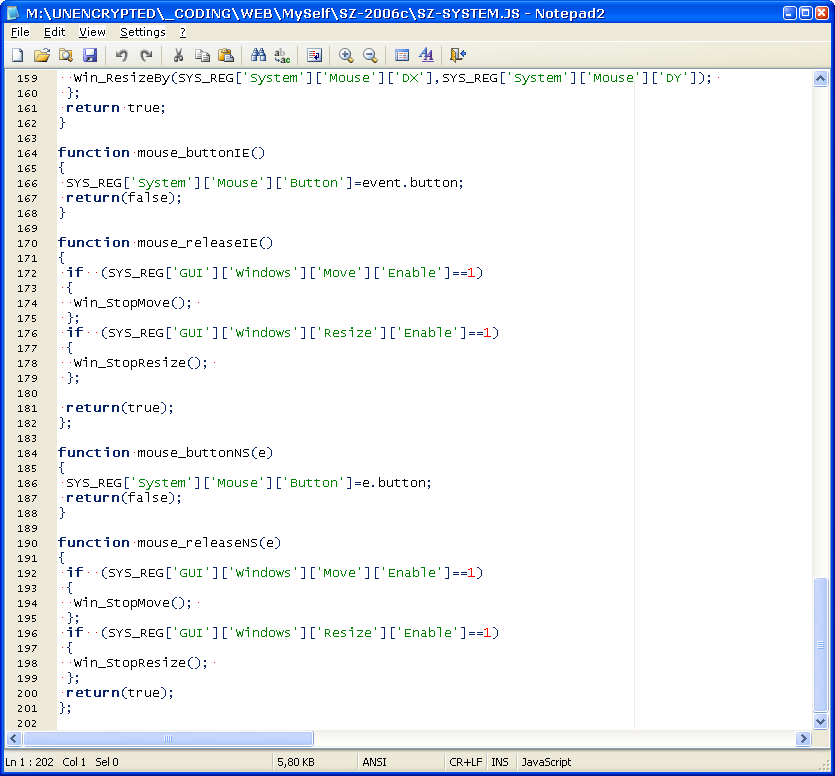Click 'Win_StopResize();' on line 198
The image size is (835, 776).
141,663
